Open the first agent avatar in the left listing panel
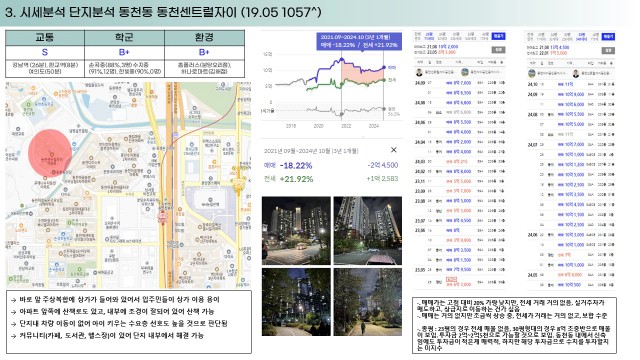The image size is (640, 360). (419, 73)
